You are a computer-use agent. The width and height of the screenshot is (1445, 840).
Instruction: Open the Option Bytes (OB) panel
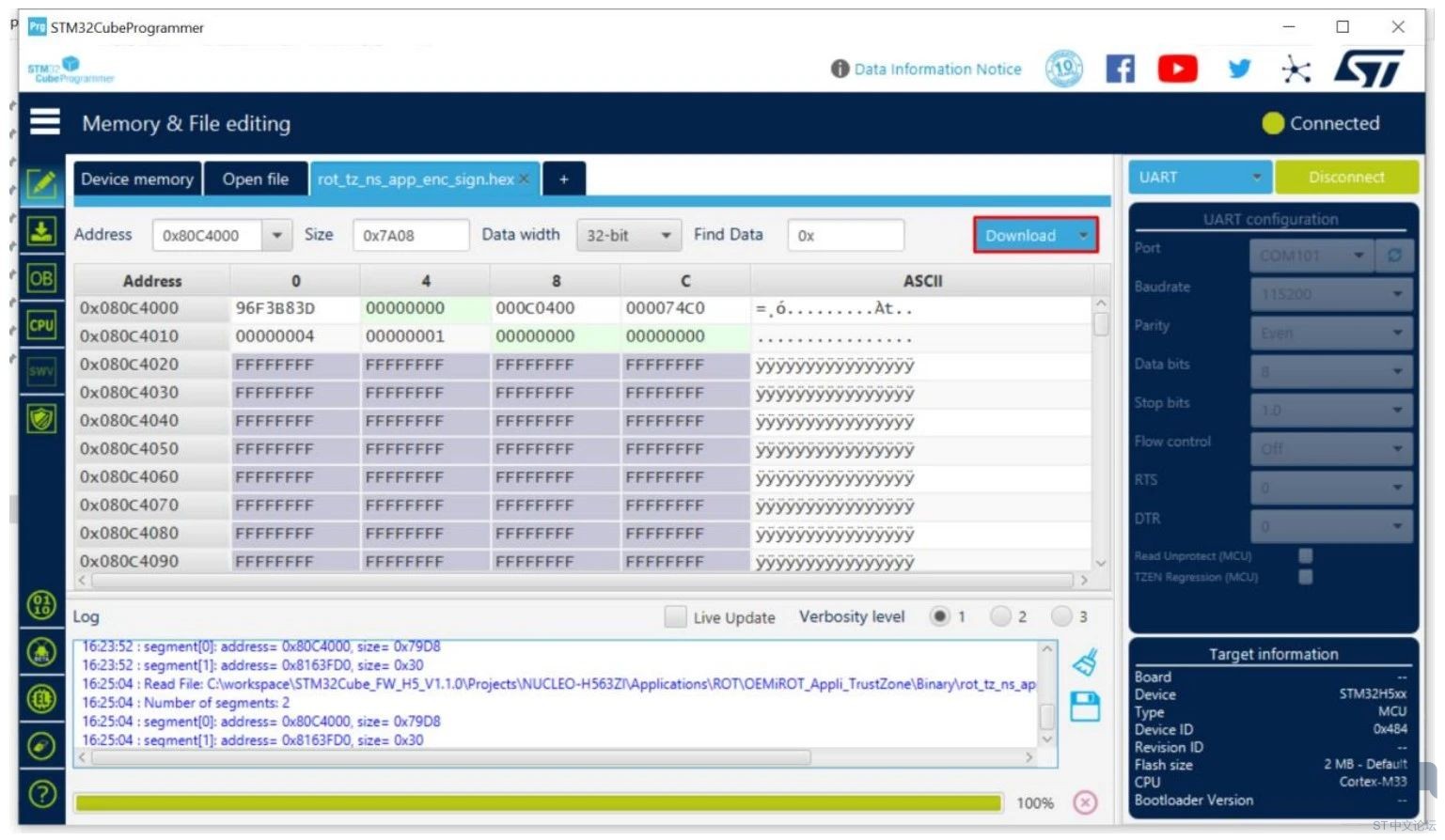pyautogui.click(x=41, y=278)
